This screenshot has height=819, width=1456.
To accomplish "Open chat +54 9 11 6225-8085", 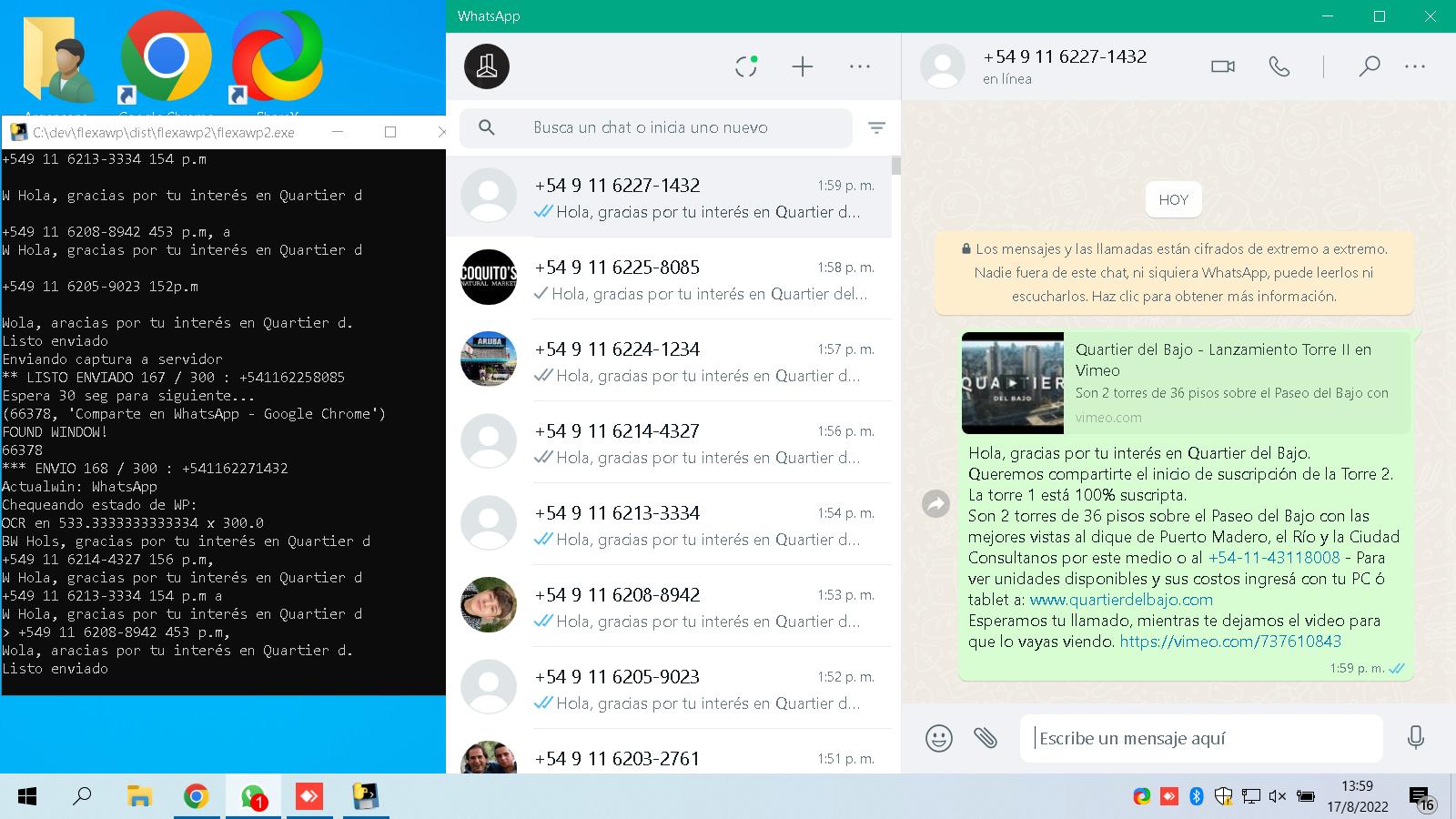I will [x=669, y=278].
